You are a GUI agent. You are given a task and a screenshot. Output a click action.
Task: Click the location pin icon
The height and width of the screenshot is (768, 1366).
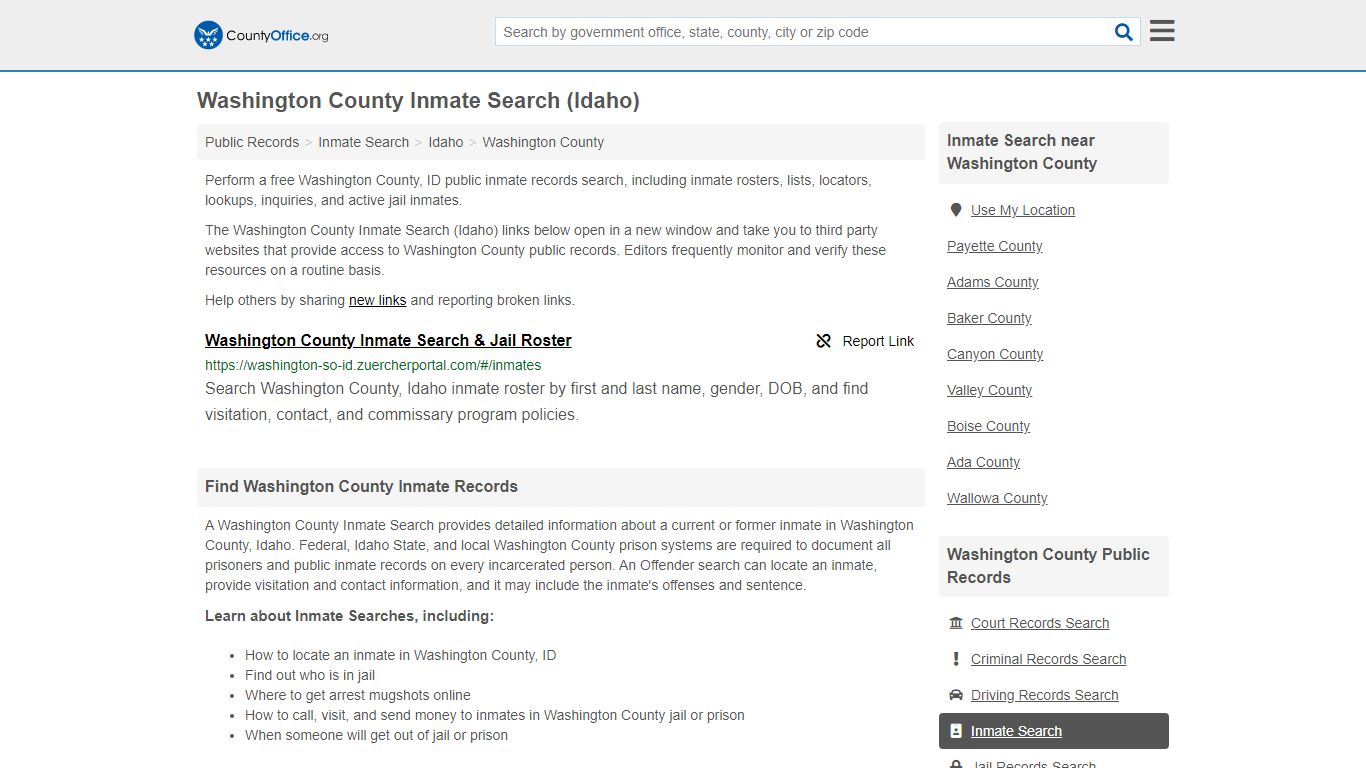(x=956, y=210)
